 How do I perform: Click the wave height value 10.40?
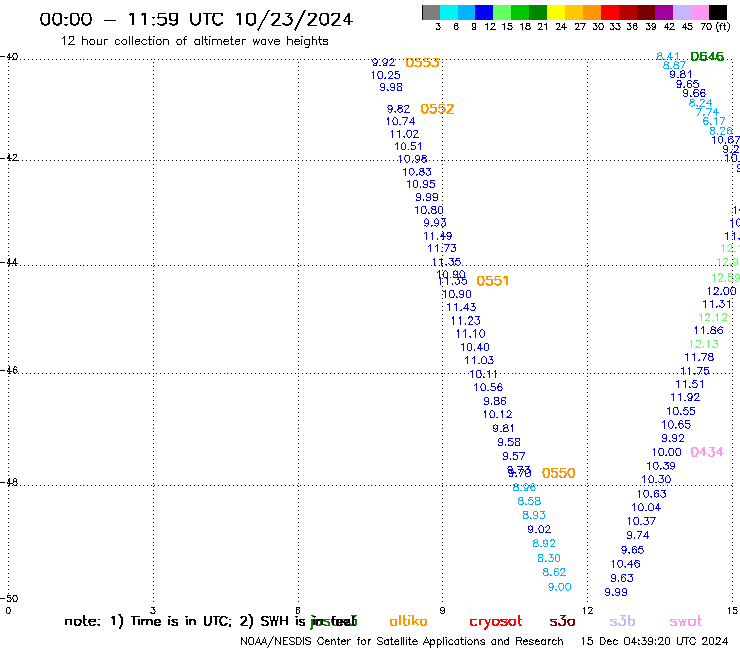tap(475, 347)
